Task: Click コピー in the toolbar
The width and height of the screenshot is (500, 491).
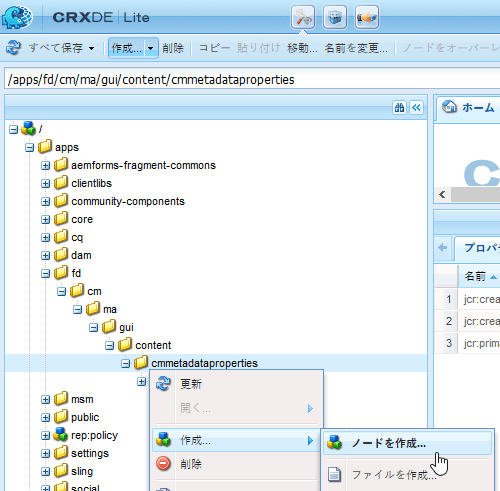Action: 214,48
